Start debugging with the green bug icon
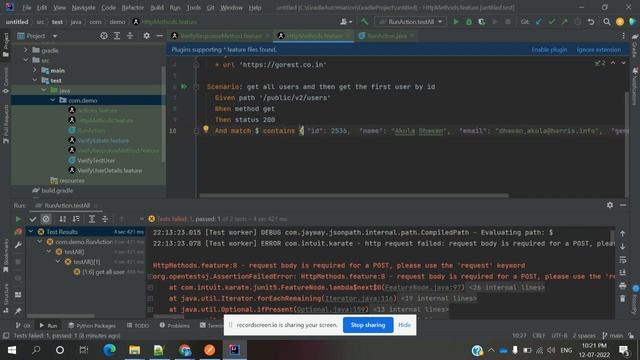The width and height of the screenshot is (640, 360). (469, 22)
